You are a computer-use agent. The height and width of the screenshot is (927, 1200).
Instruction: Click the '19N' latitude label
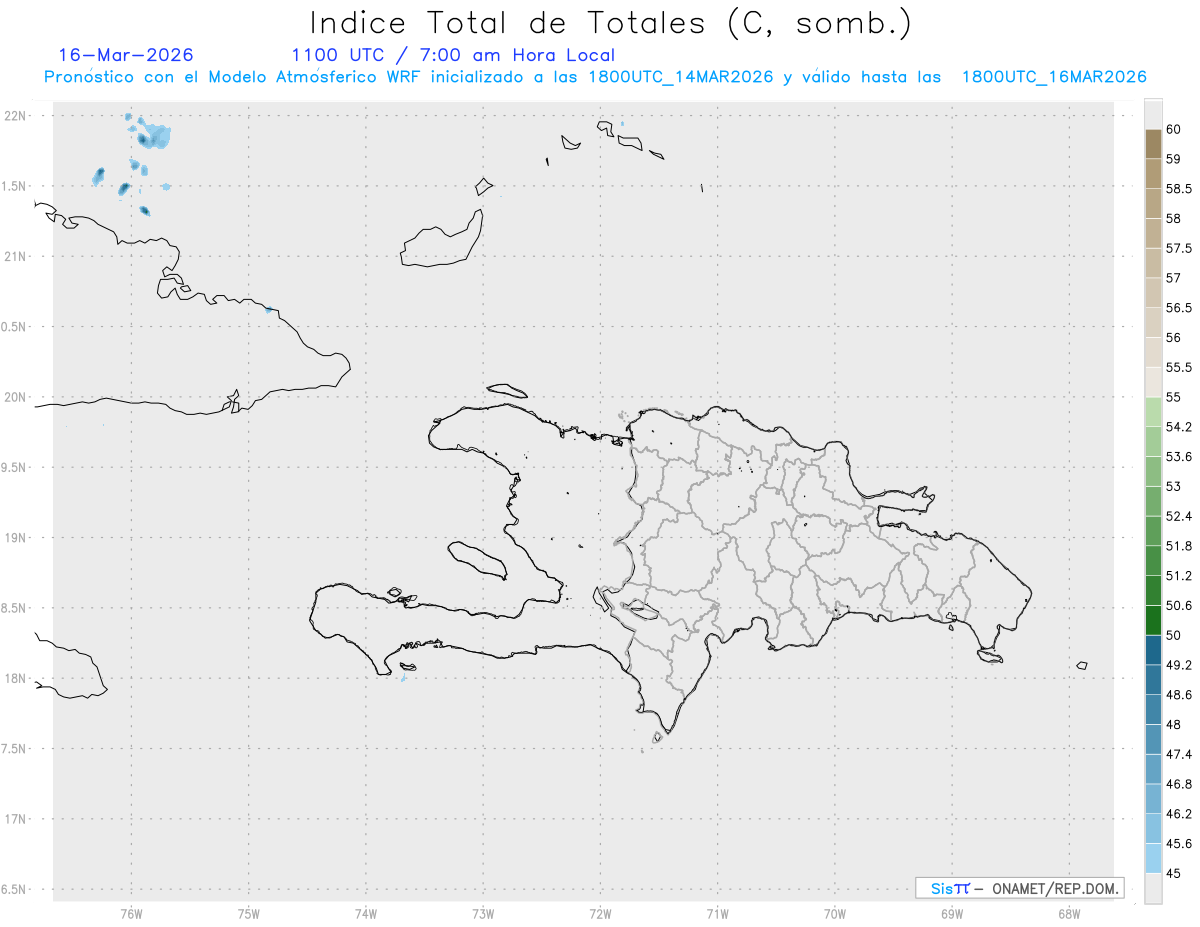click(16, 538)
